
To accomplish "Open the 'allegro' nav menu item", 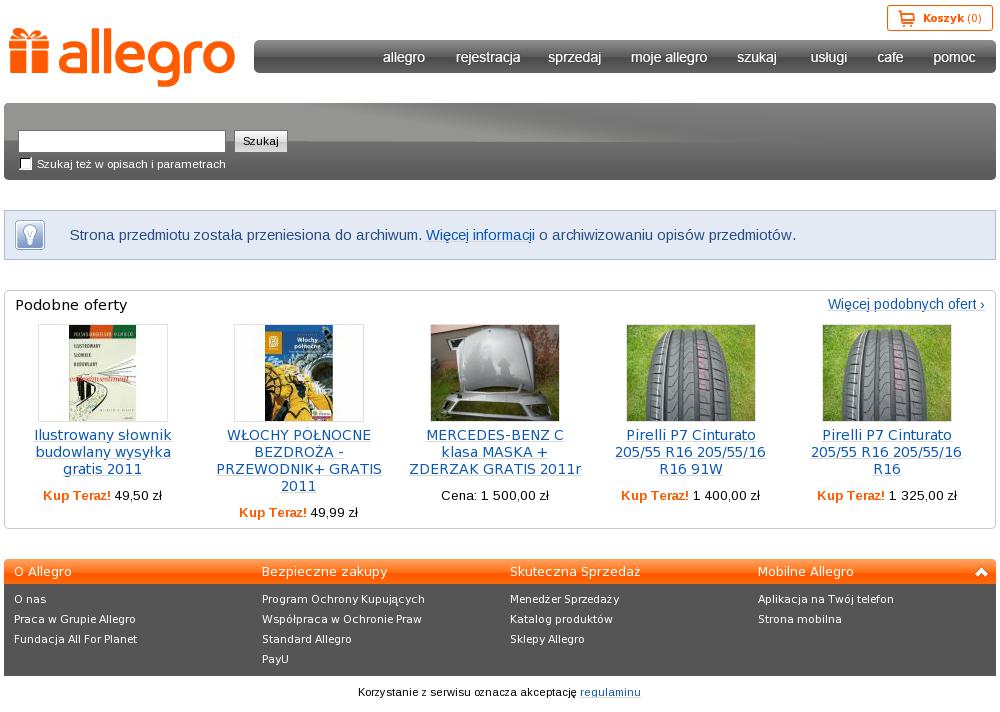I will pos(404,57).
